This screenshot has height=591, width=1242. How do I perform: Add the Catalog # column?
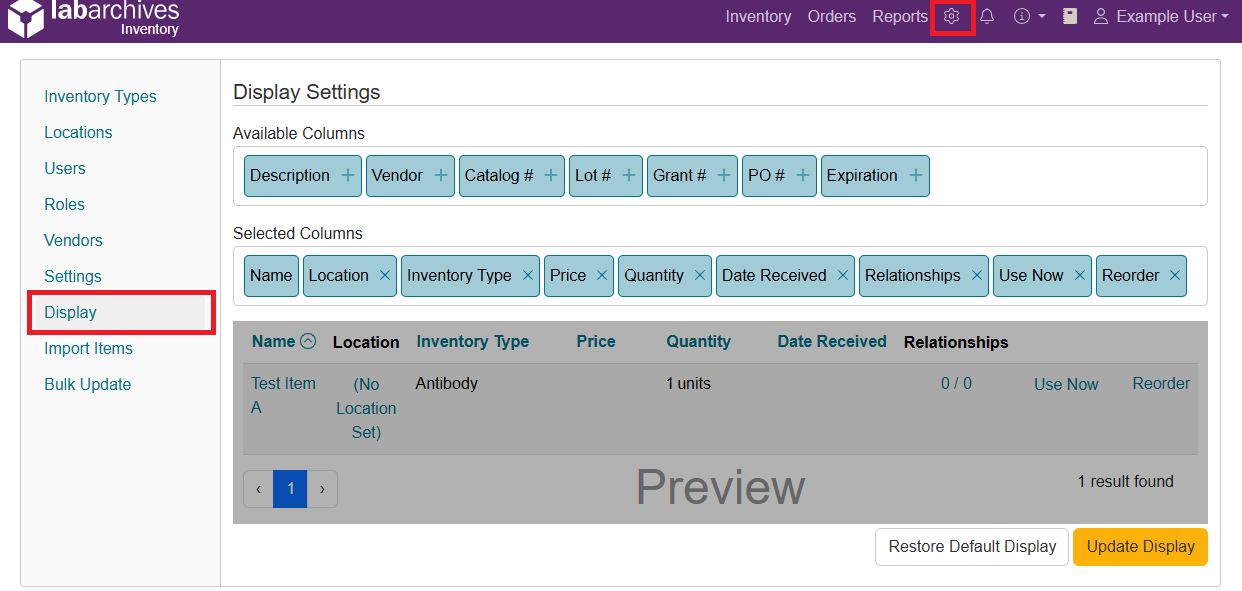pos(550,176)
